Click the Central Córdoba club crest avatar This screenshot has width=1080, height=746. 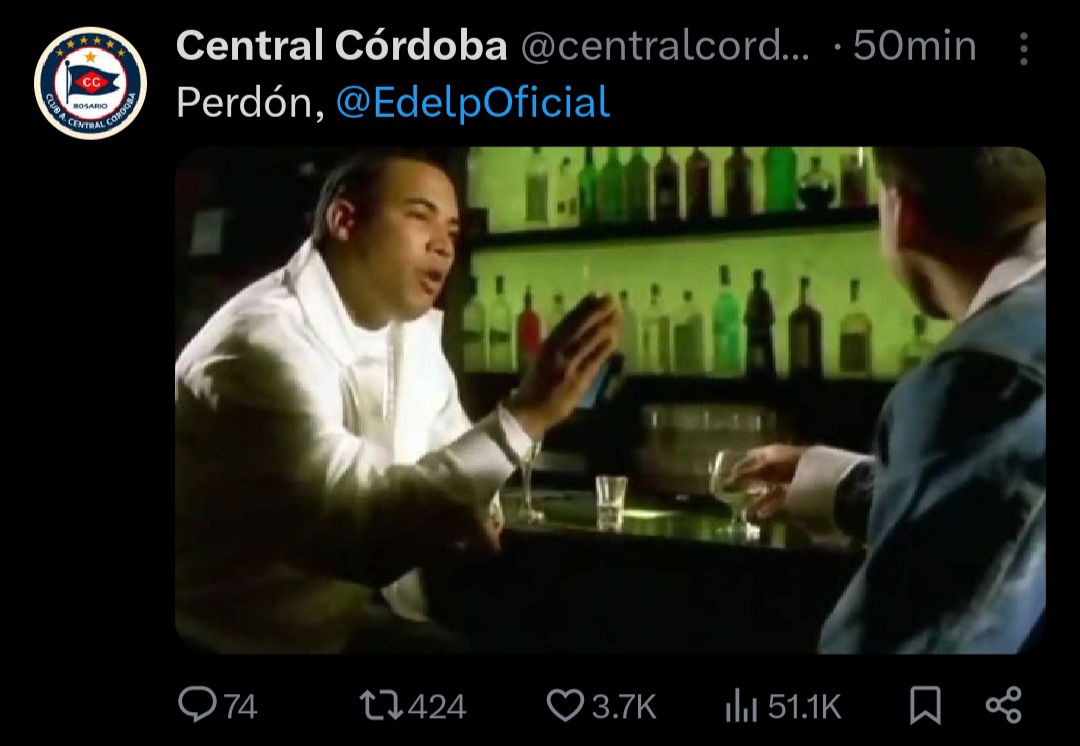coord(90,83)
